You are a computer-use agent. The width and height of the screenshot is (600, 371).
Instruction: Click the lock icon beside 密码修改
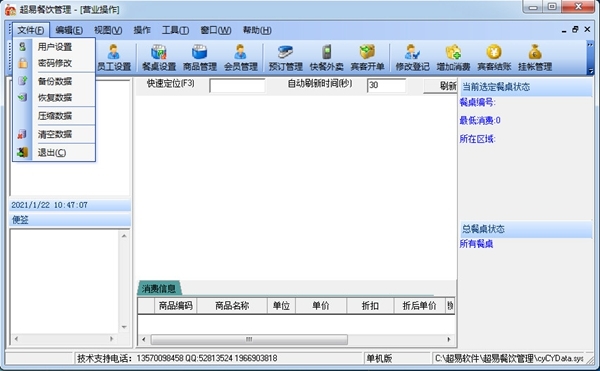click(23, 63)
